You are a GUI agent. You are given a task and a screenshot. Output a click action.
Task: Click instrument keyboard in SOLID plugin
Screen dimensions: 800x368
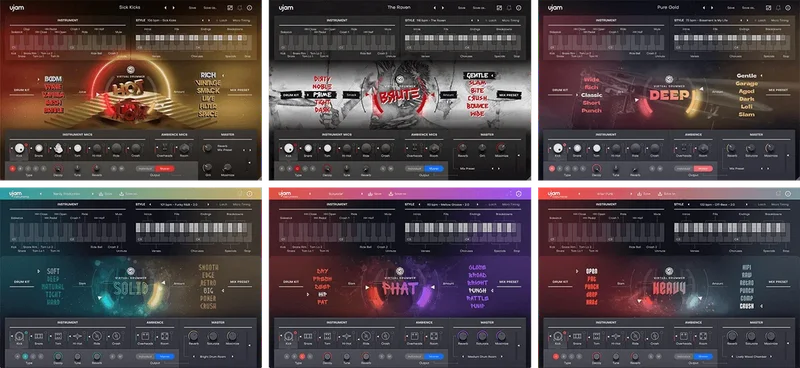(x=67, y=231)
